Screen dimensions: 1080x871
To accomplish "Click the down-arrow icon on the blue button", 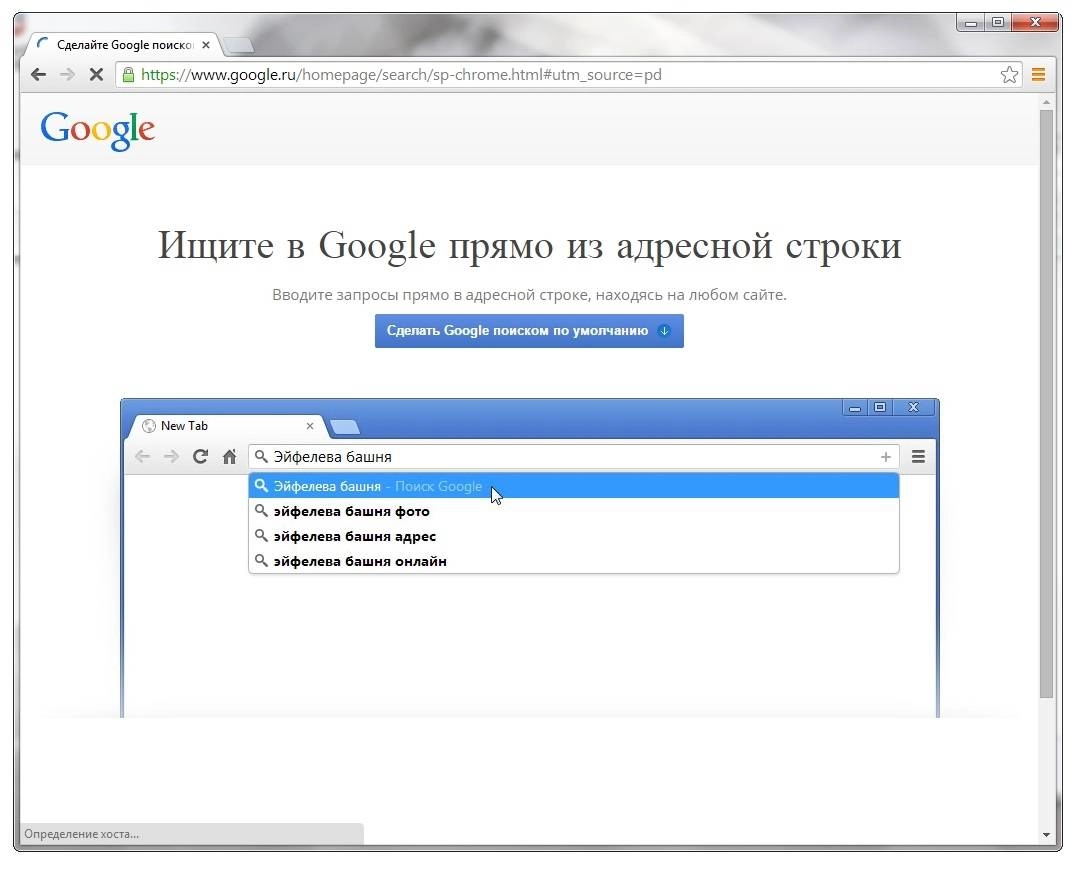I will click(664, 331).
